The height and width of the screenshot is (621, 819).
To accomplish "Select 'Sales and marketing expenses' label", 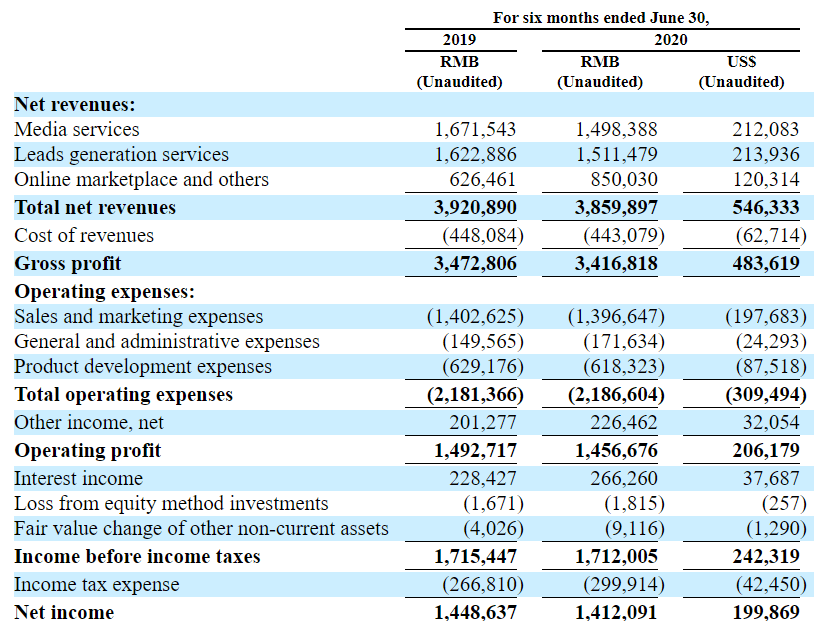I will [138, 317].
